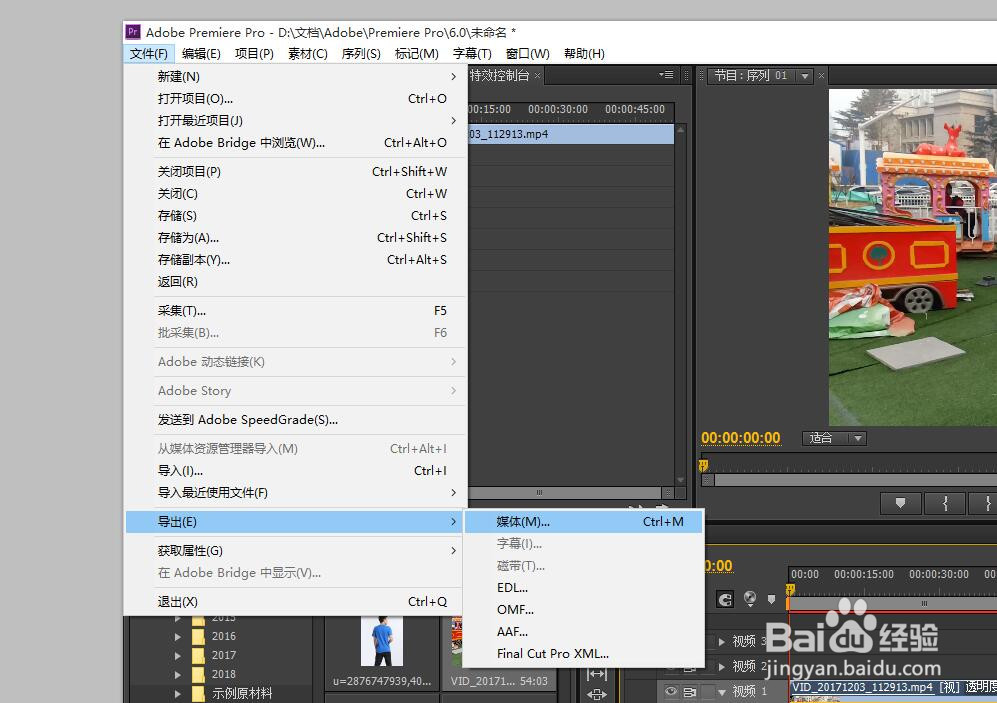
Task: Open the 帮助(H) menu
Action: click(x=584, y=53)
